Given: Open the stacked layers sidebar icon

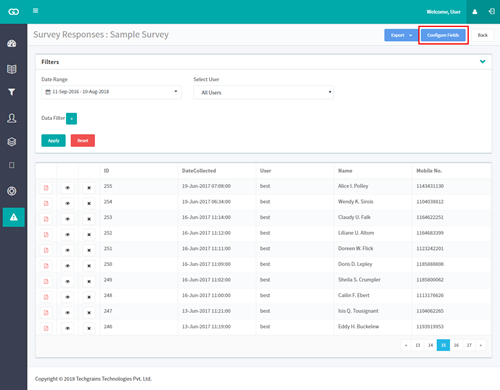Looking at the screenshot, I should 12,142.
